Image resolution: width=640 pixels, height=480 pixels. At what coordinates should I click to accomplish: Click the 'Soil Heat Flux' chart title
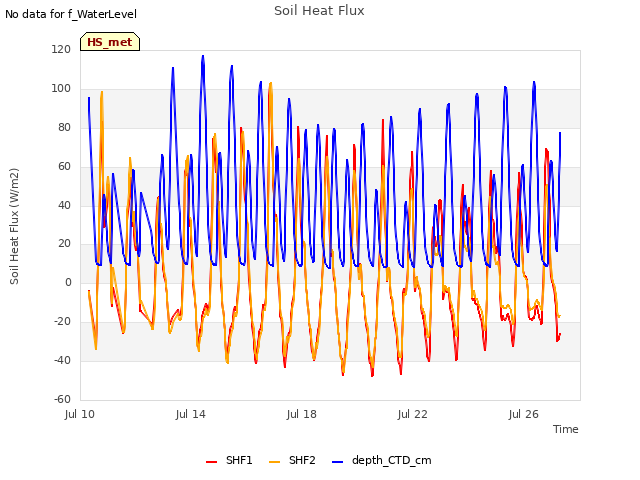[319, 11]
